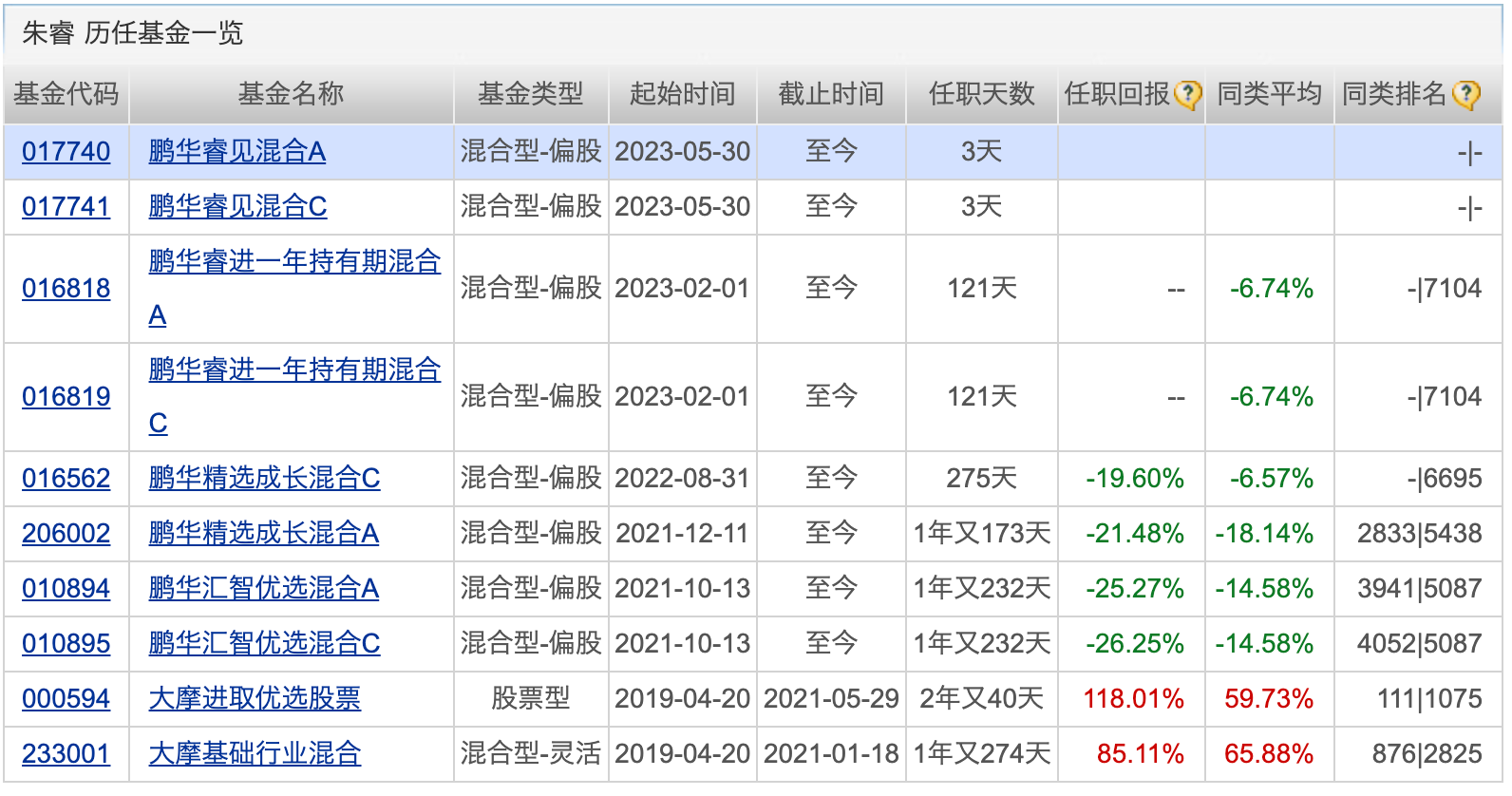Click the 基金代码 column header
This screenshot has width=1512, height=796.
pos(66,94)
